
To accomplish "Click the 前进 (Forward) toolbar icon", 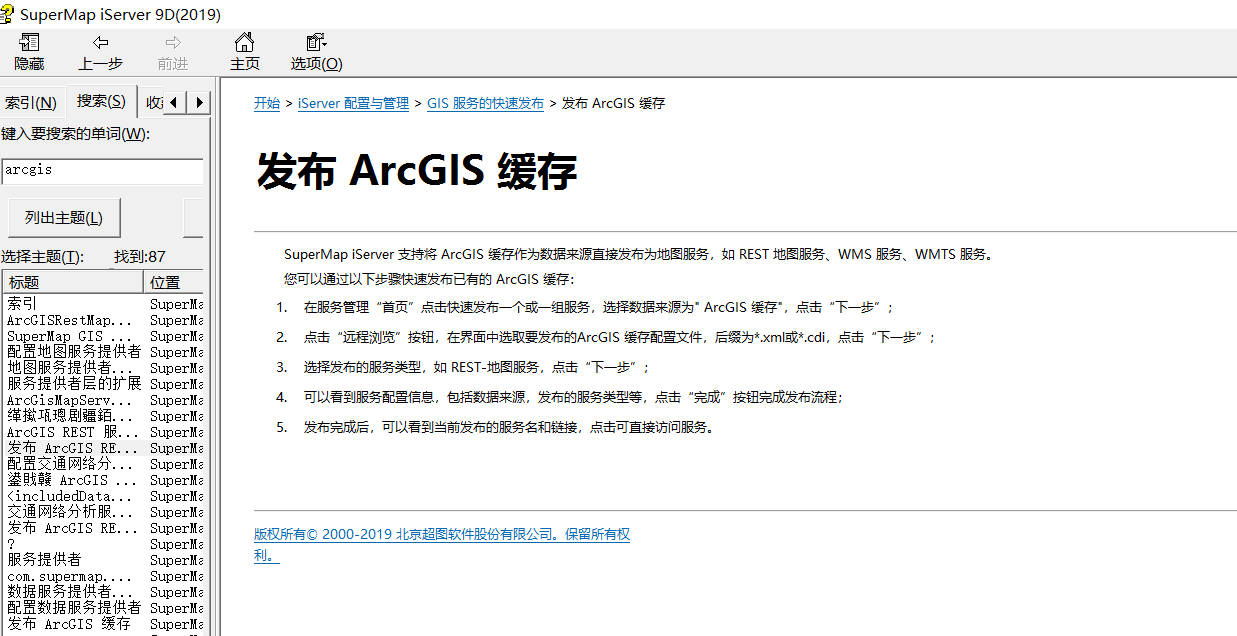I will pyautogui.click(x=173, y=52).
